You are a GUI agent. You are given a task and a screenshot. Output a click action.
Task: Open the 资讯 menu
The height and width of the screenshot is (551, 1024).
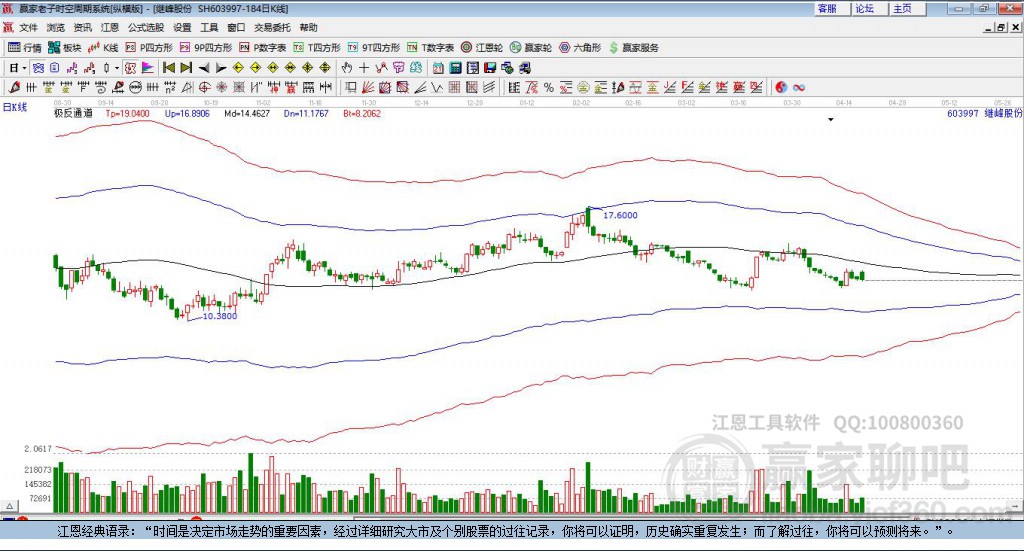click(82, 27)
